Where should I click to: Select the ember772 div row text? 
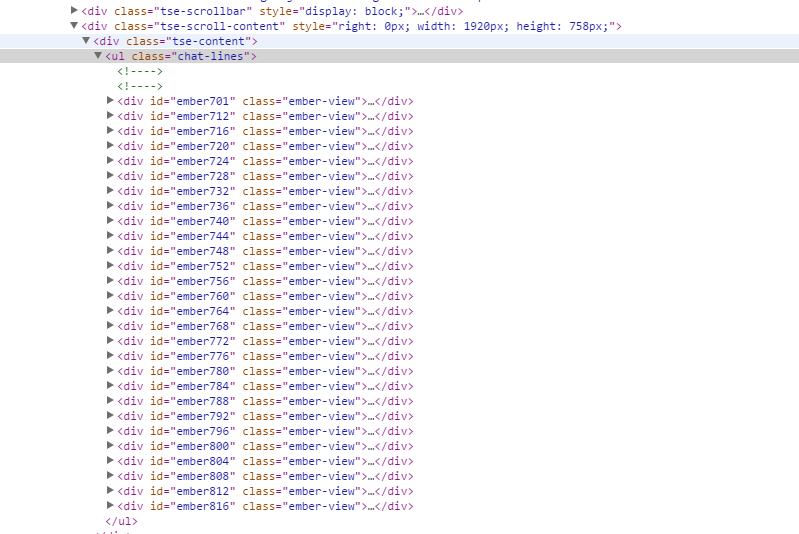click(265, 341)
